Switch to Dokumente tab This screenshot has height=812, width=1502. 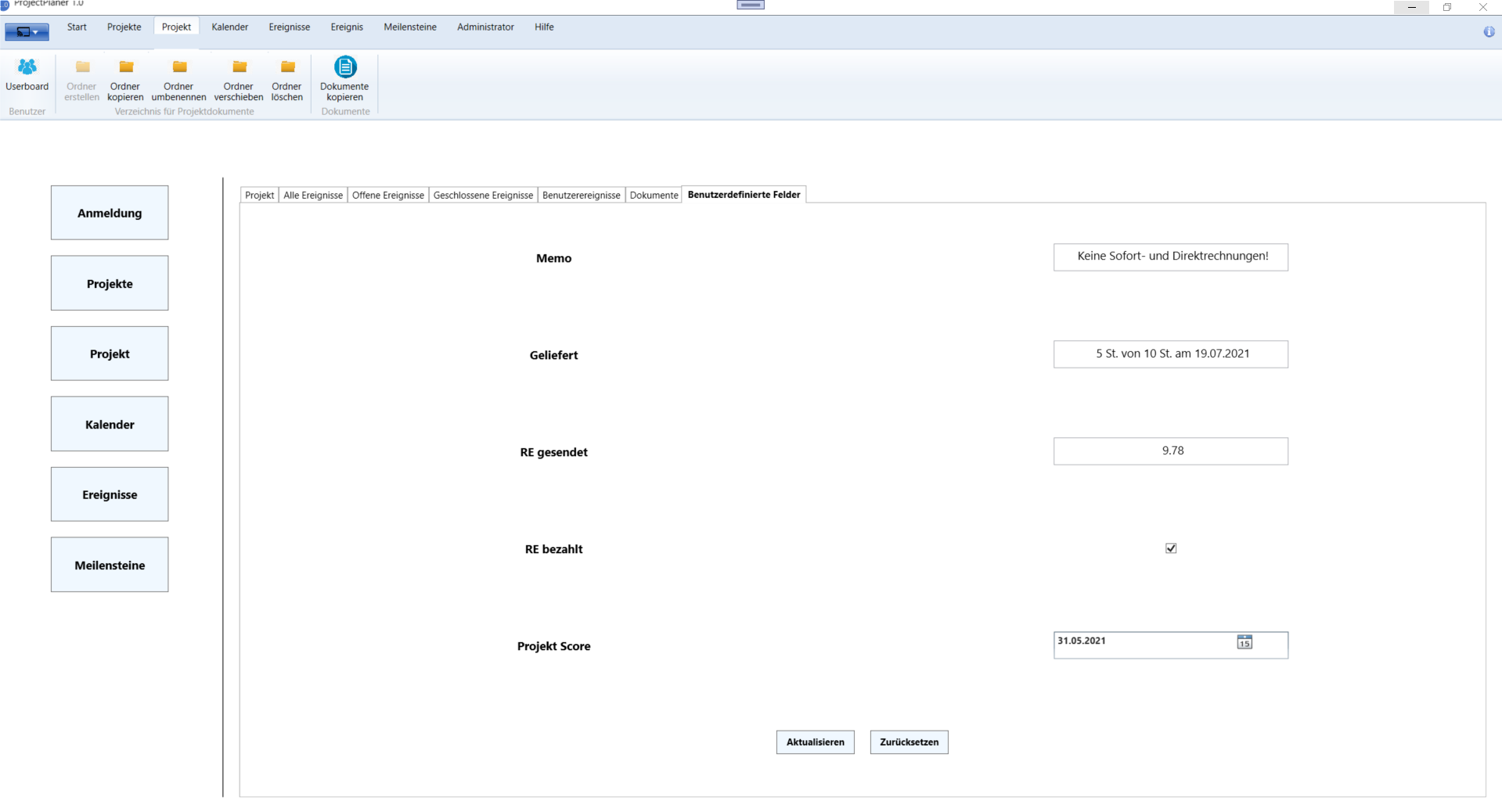pos(654,195)
